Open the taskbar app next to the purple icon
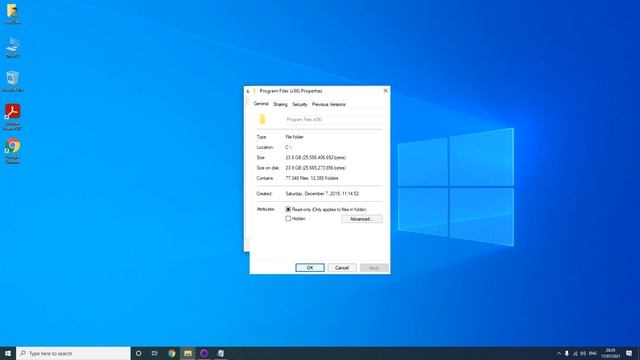The width and height of the screenshot is (640, 360). pos(220,353)
